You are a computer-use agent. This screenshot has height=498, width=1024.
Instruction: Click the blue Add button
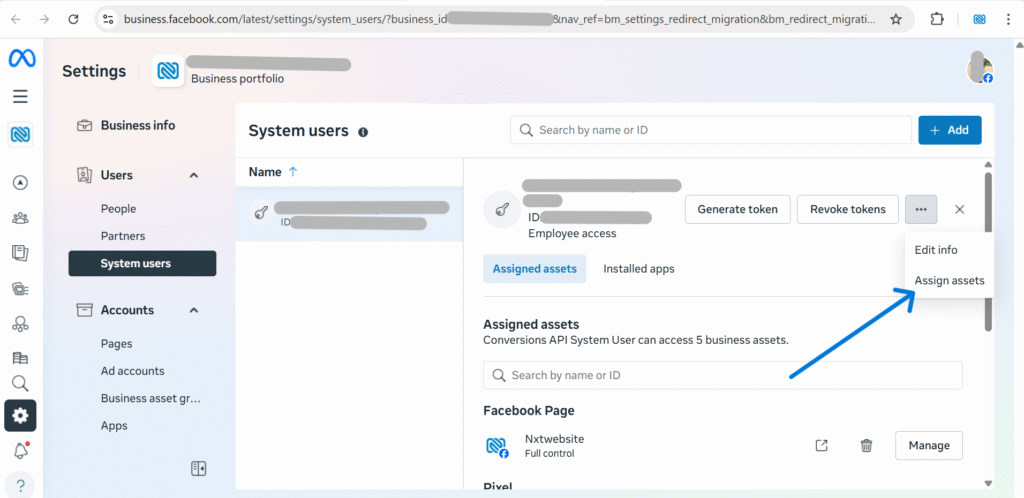point(949,130)
